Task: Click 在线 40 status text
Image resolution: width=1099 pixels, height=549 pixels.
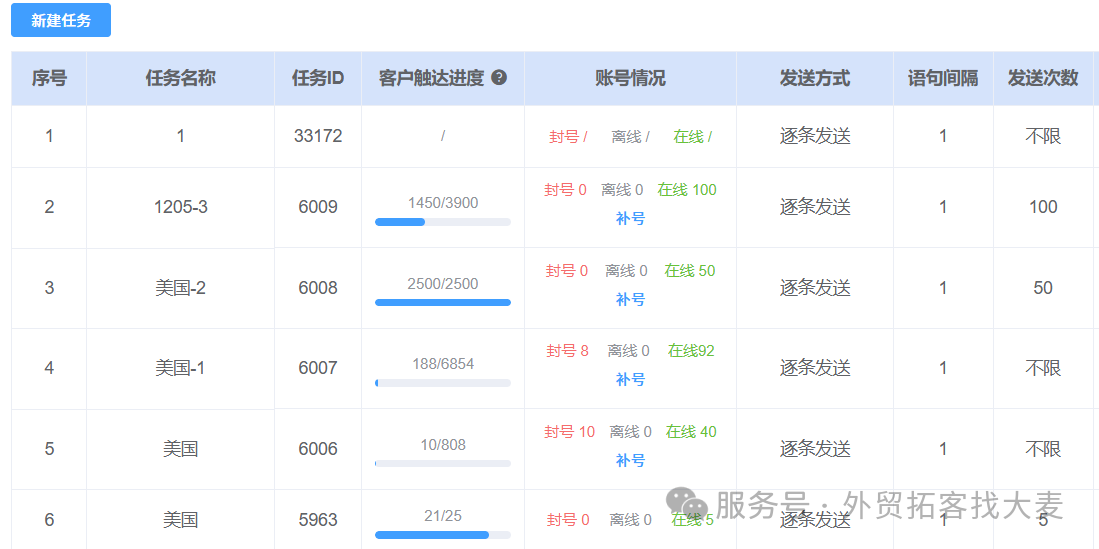Action: click(x=691, y=432)
